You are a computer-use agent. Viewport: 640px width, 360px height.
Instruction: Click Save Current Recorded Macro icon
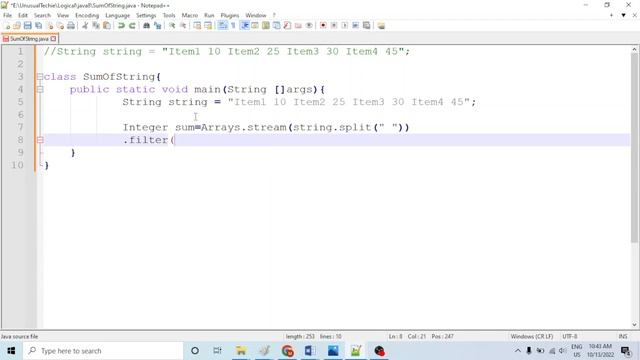pos(367,26)
